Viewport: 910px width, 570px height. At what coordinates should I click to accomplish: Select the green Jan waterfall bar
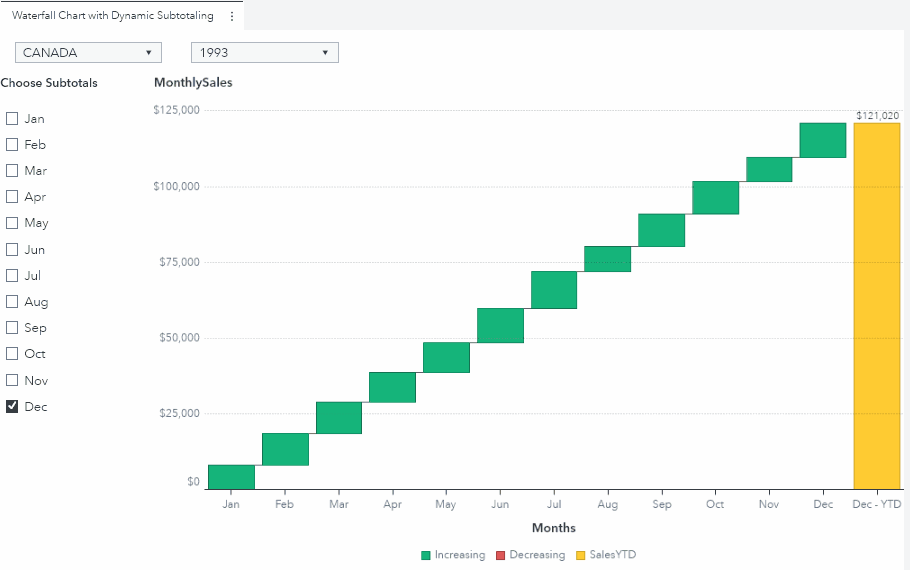(x=231, y=477)
